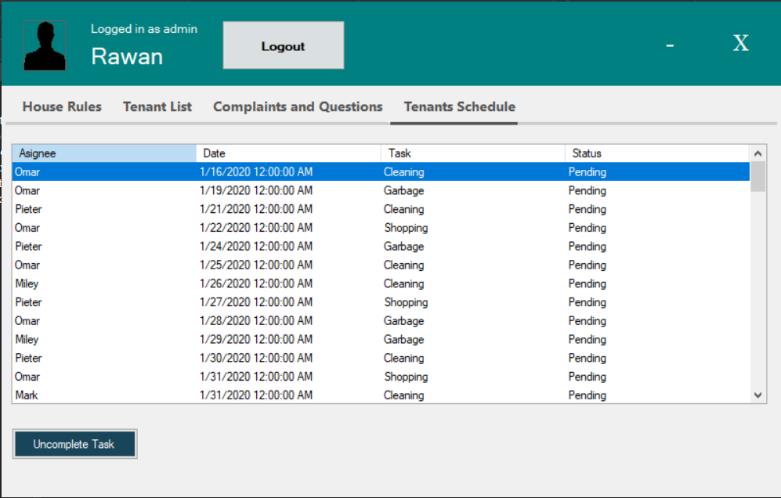The image size is (781, 498).
Task: Select Pieter's 1/24/2020 Garbage row
Action: [x=381, y=247]
